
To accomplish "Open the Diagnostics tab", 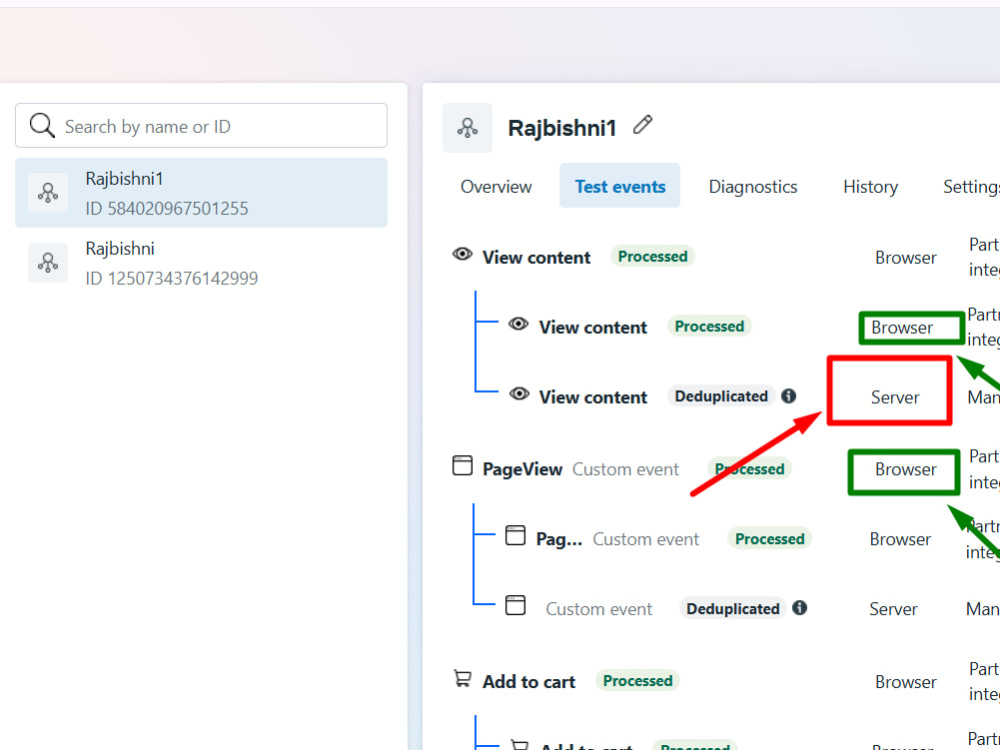I will [x=753, y=186].
